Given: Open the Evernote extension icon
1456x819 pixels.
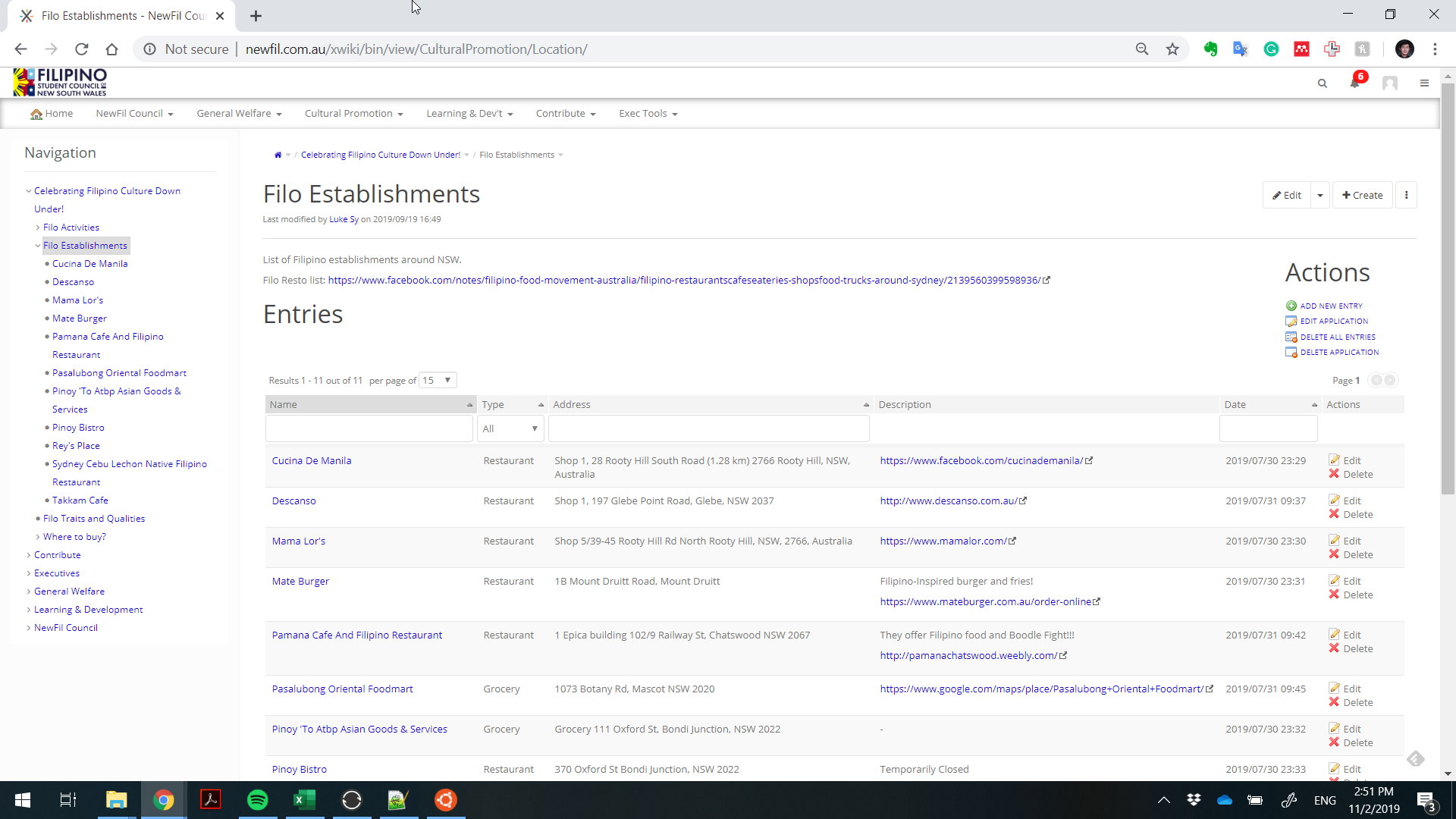Looking at the screenshot, I should point(1210,49).
